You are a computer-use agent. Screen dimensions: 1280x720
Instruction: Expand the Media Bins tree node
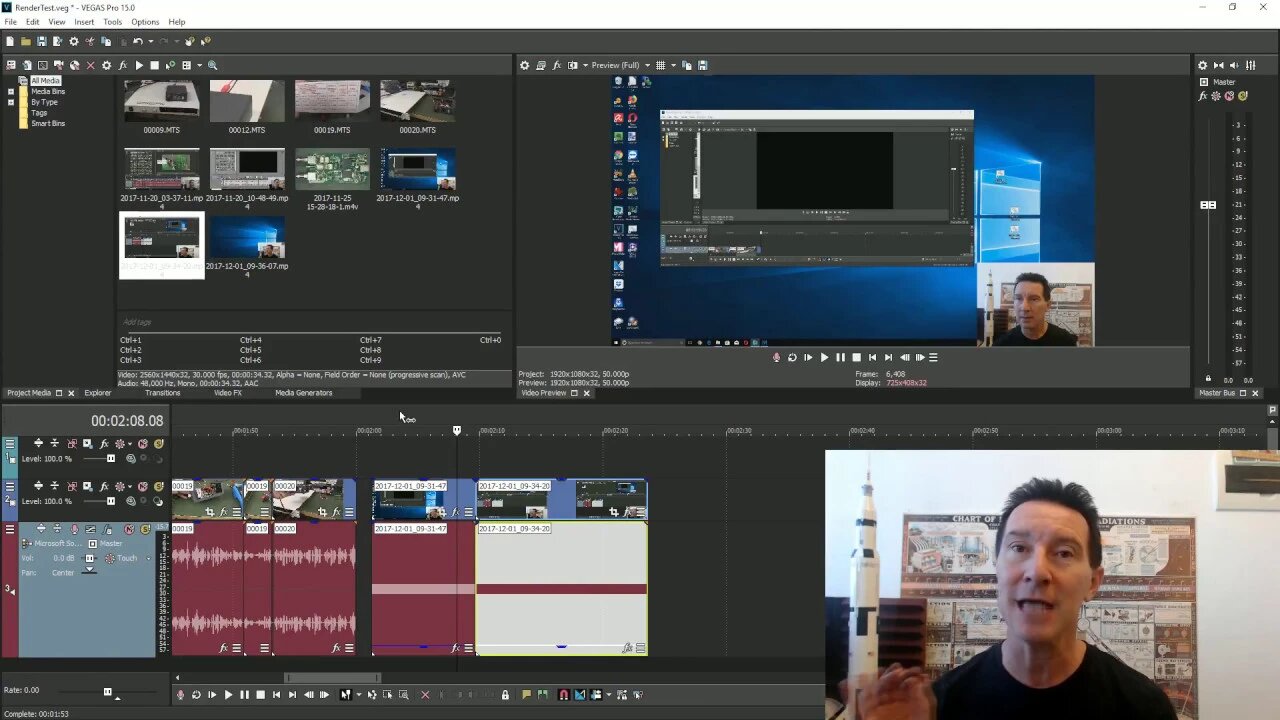pos(11,91)
